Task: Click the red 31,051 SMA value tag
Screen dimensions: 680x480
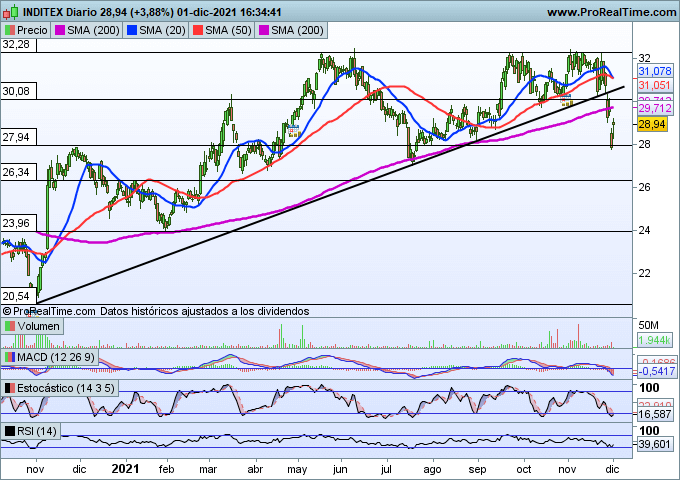Action: click(655, 85)
